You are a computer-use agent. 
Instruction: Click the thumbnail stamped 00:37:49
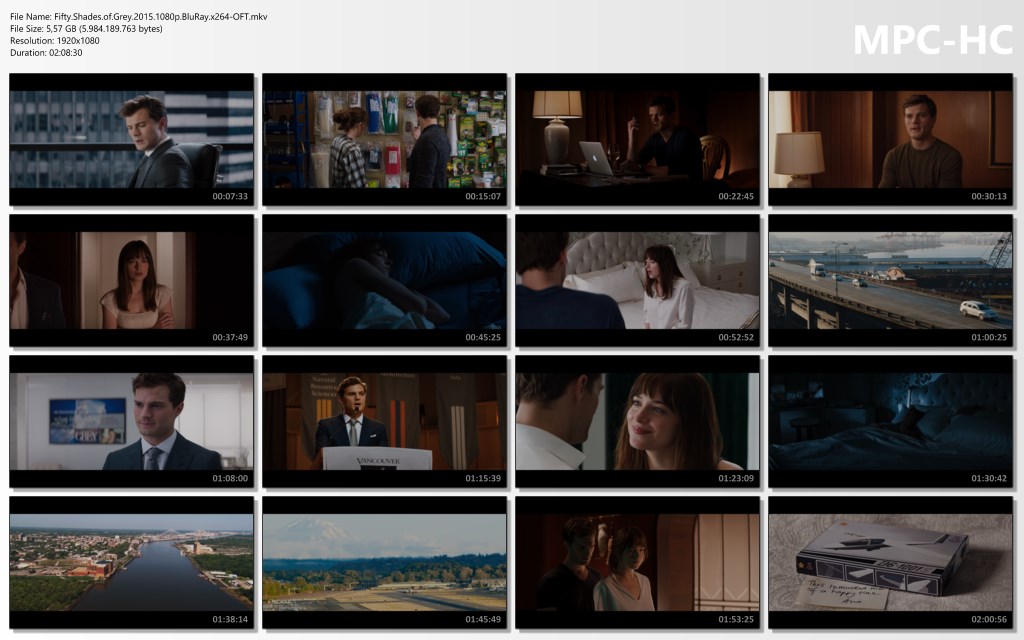point(131,281)
